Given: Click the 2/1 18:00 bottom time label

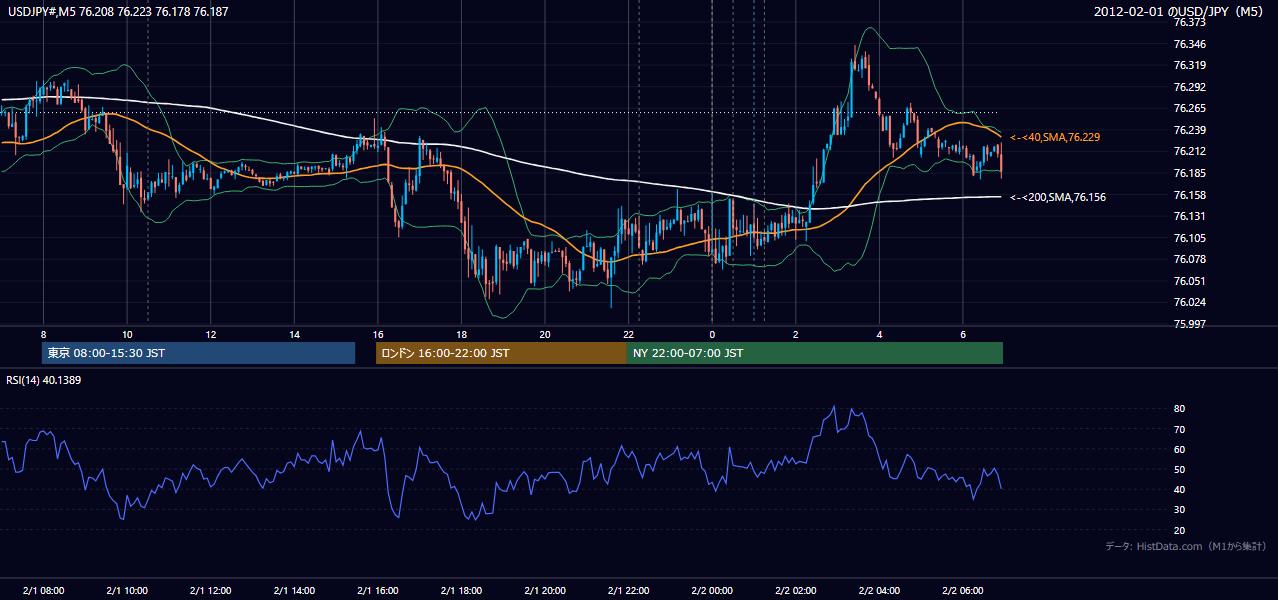Looking at the screenshot, I should pos(461,590).
